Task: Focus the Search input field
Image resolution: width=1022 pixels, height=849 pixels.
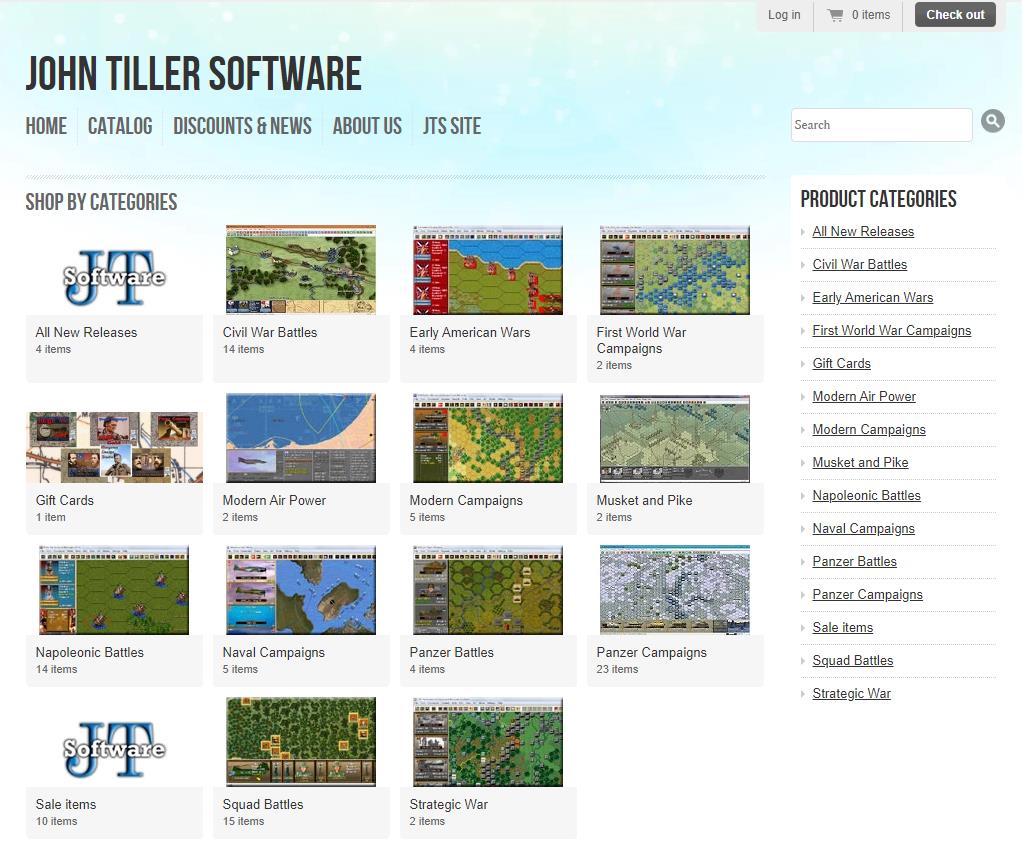Action: (881, 125)
